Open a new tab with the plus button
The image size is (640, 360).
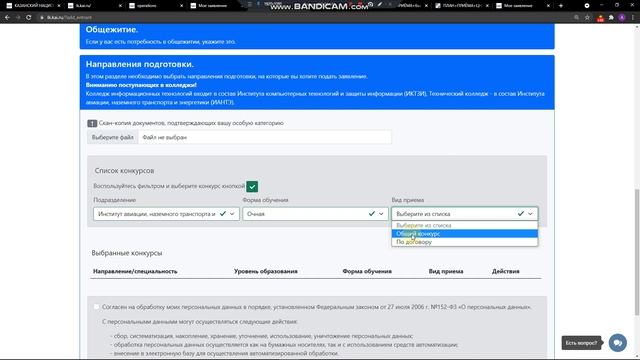560,6
